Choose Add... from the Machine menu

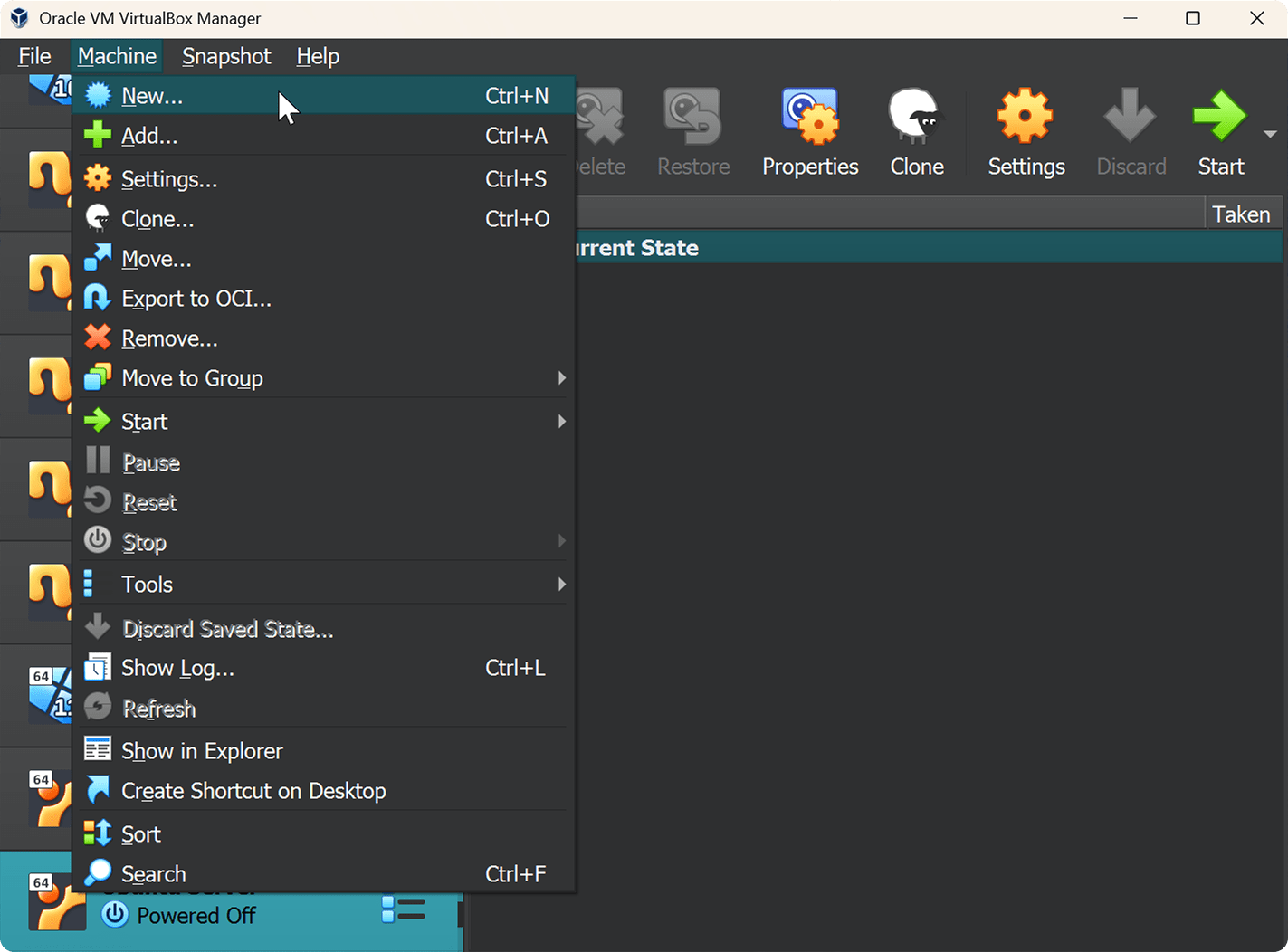149,136
